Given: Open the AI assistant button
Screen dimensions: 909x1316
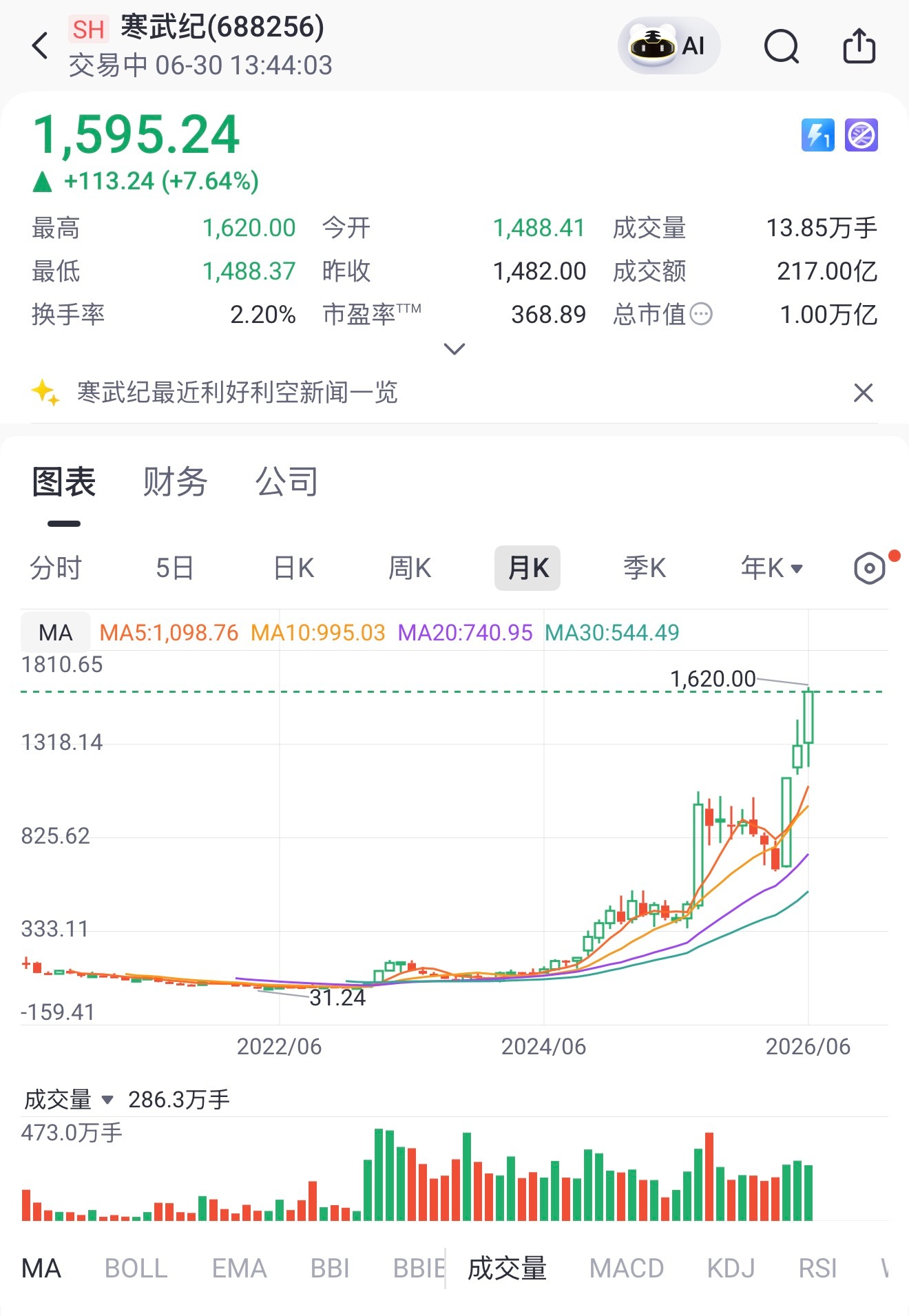Looking at the screenshot, I should [x=669, y=46].
